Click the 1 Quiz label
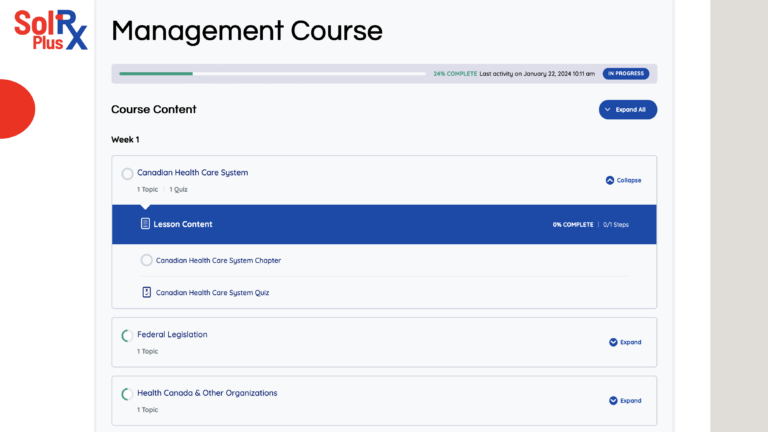This screenshot has width=768, height=432. click(178, 190)
